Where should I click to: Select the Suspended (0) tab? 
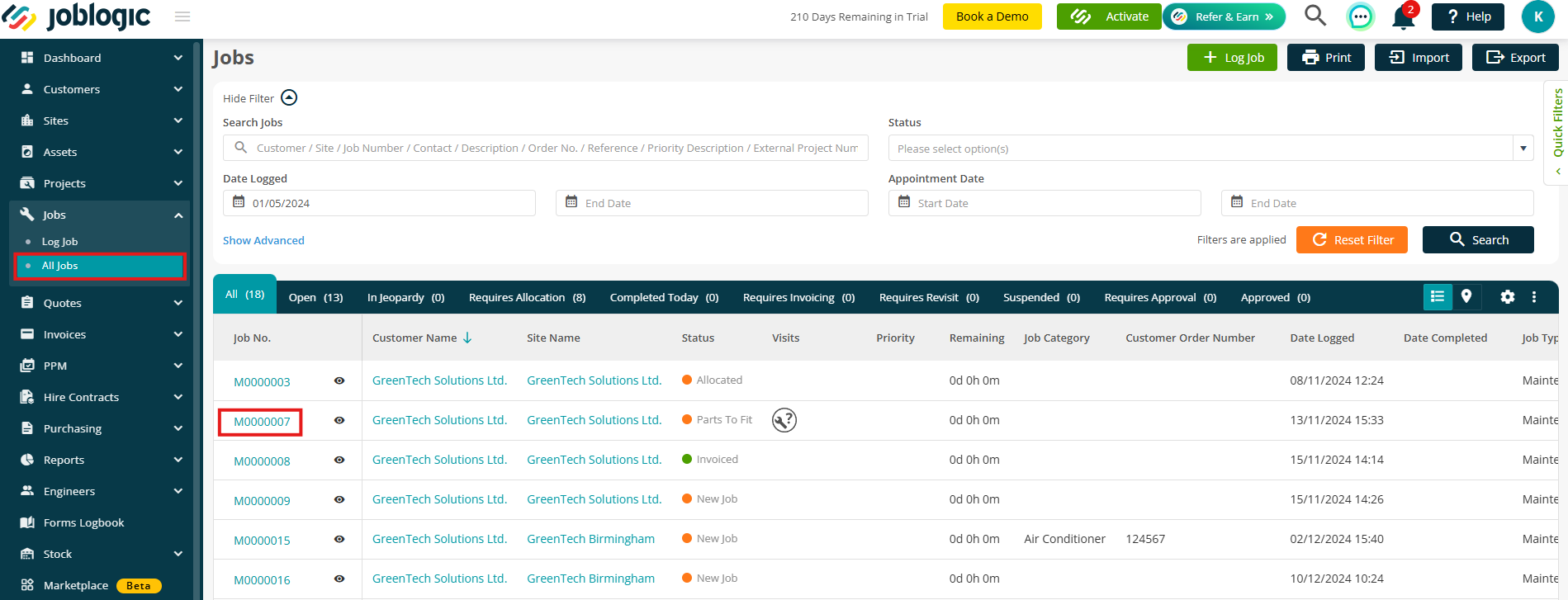(1041, 297)
